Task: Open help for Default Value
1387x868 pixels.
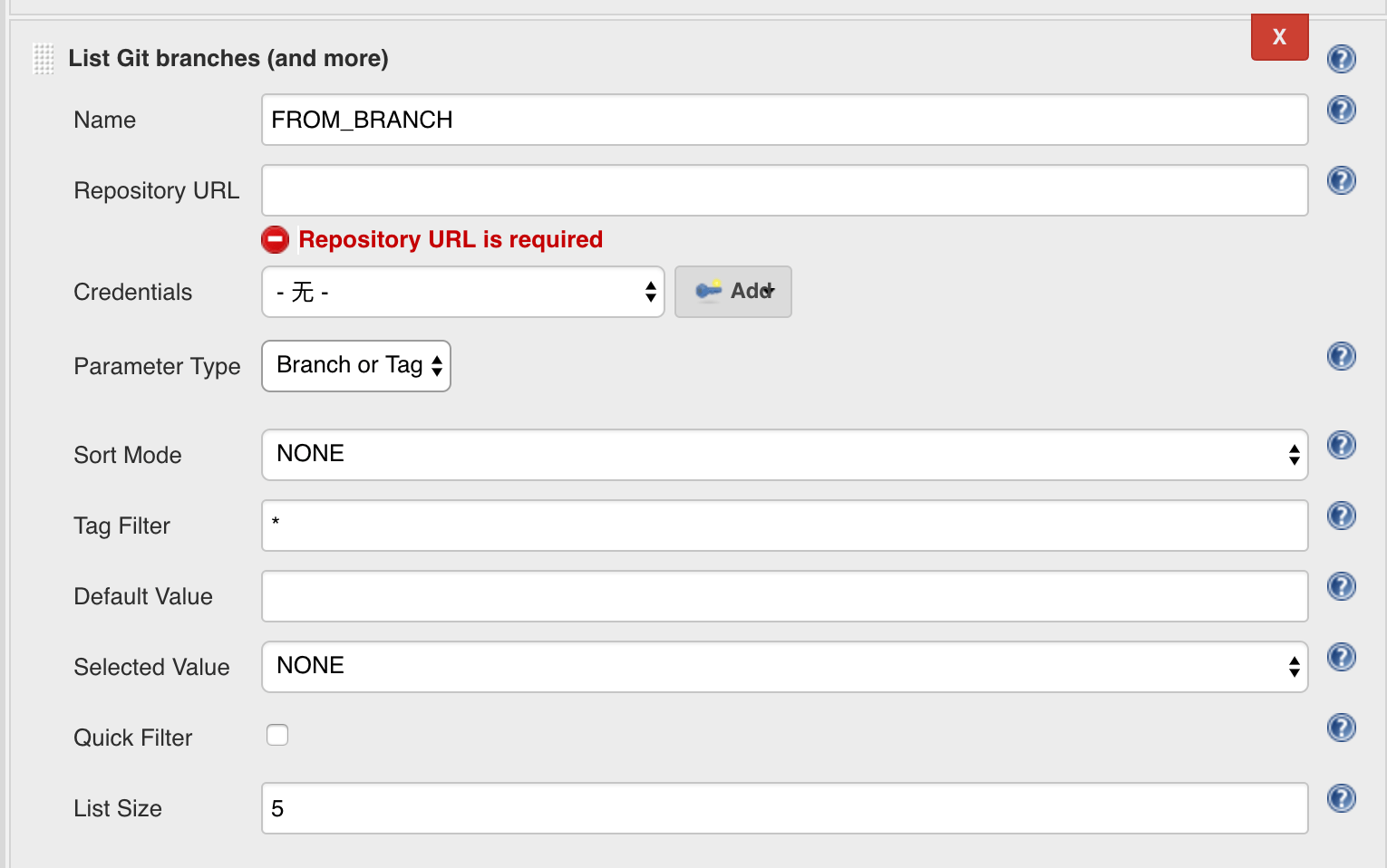Action: tap(1341, 586)
